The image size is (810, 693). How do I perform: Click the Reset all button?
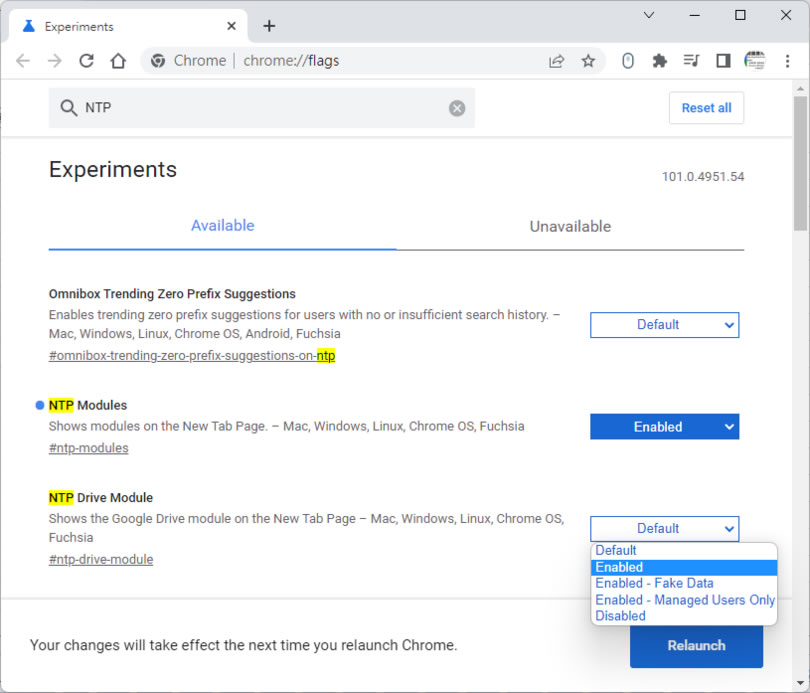706,108
